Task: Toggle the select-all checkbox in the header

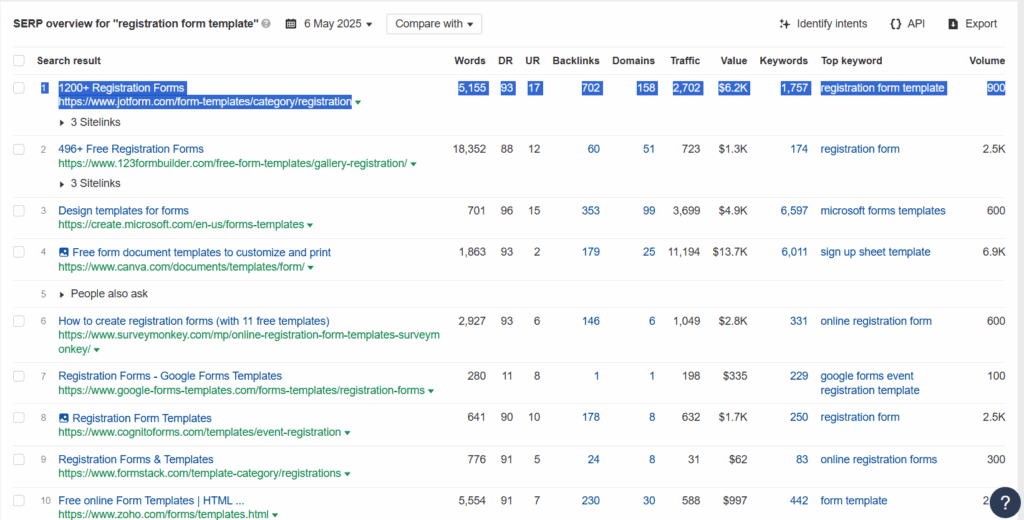Action: tap(19, 61)
